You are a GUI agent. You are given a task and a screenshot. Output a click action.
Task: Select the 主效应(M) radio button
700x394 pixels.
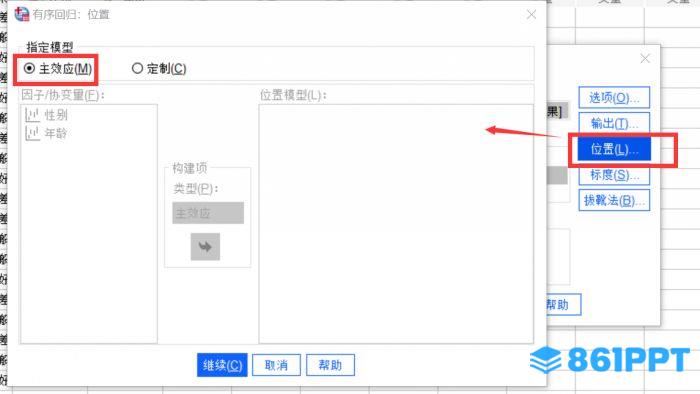(x=29, y=69)
